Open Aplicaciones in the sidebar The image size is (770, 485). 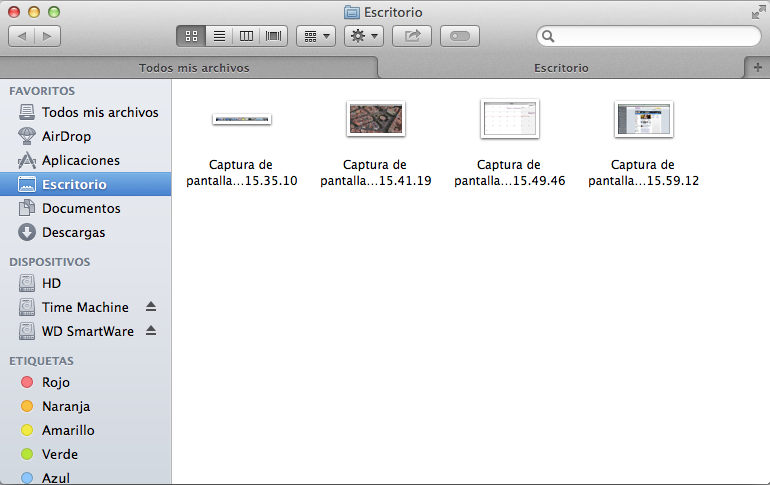coord(85,161)
